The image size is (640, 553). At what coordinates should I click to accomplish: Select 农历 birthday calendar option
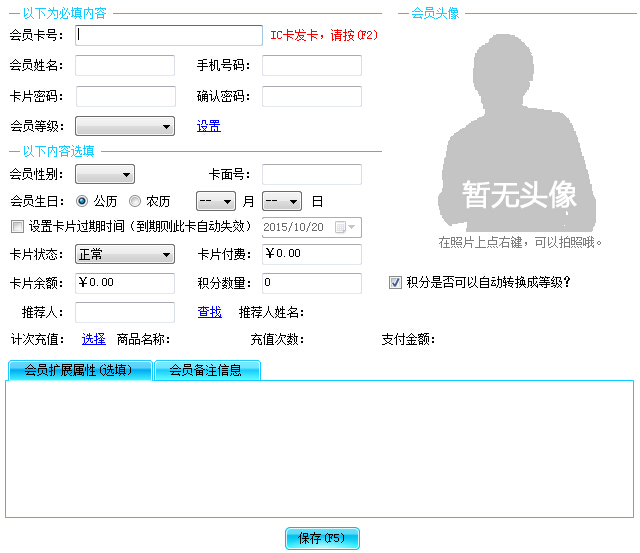click(134, 201)
